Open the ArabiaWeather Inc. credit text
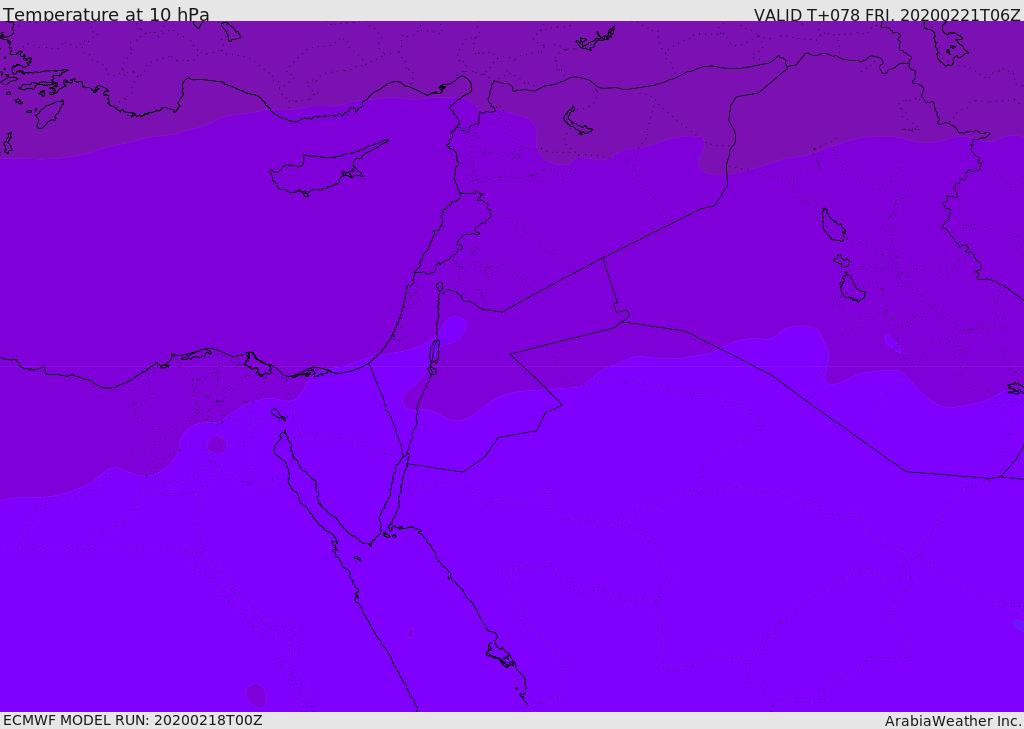The width and height of the screenshot is (1024, 729). [x=952, y=721]
